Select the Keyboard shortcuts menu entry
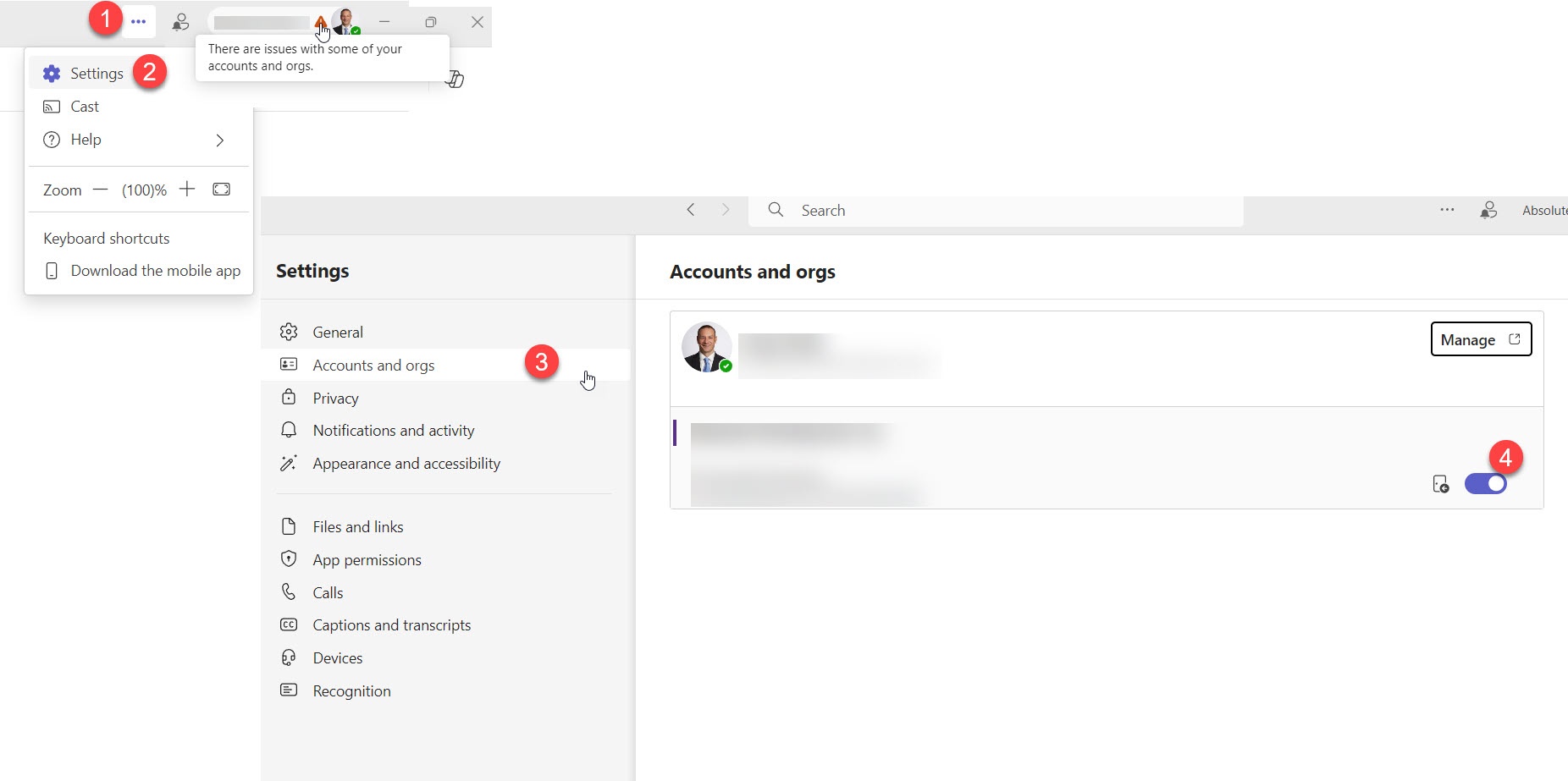1568x781 pixels. (x=106, y=238)
